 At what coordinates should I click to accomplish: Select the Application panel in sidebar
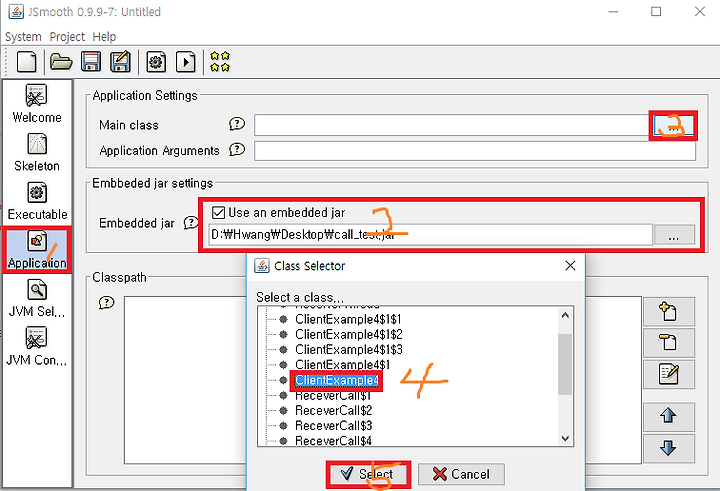[x=37, y=250]
